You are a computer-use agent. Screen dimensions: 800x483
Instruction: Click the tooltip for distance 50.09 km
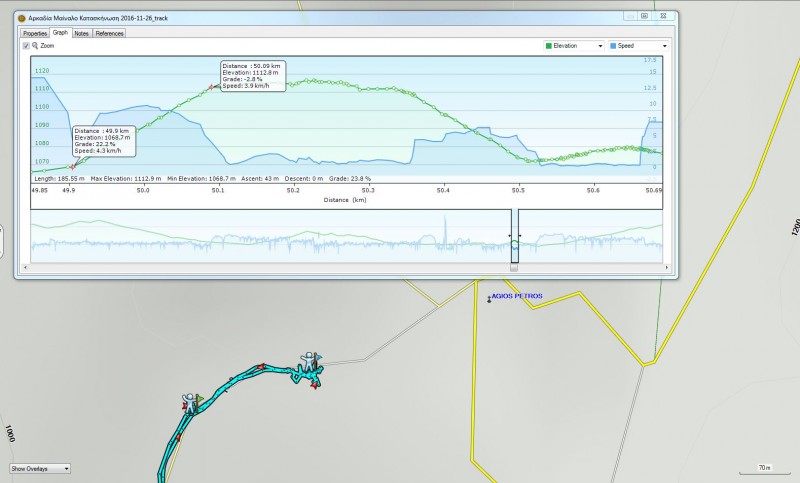(x=253, y=76)
